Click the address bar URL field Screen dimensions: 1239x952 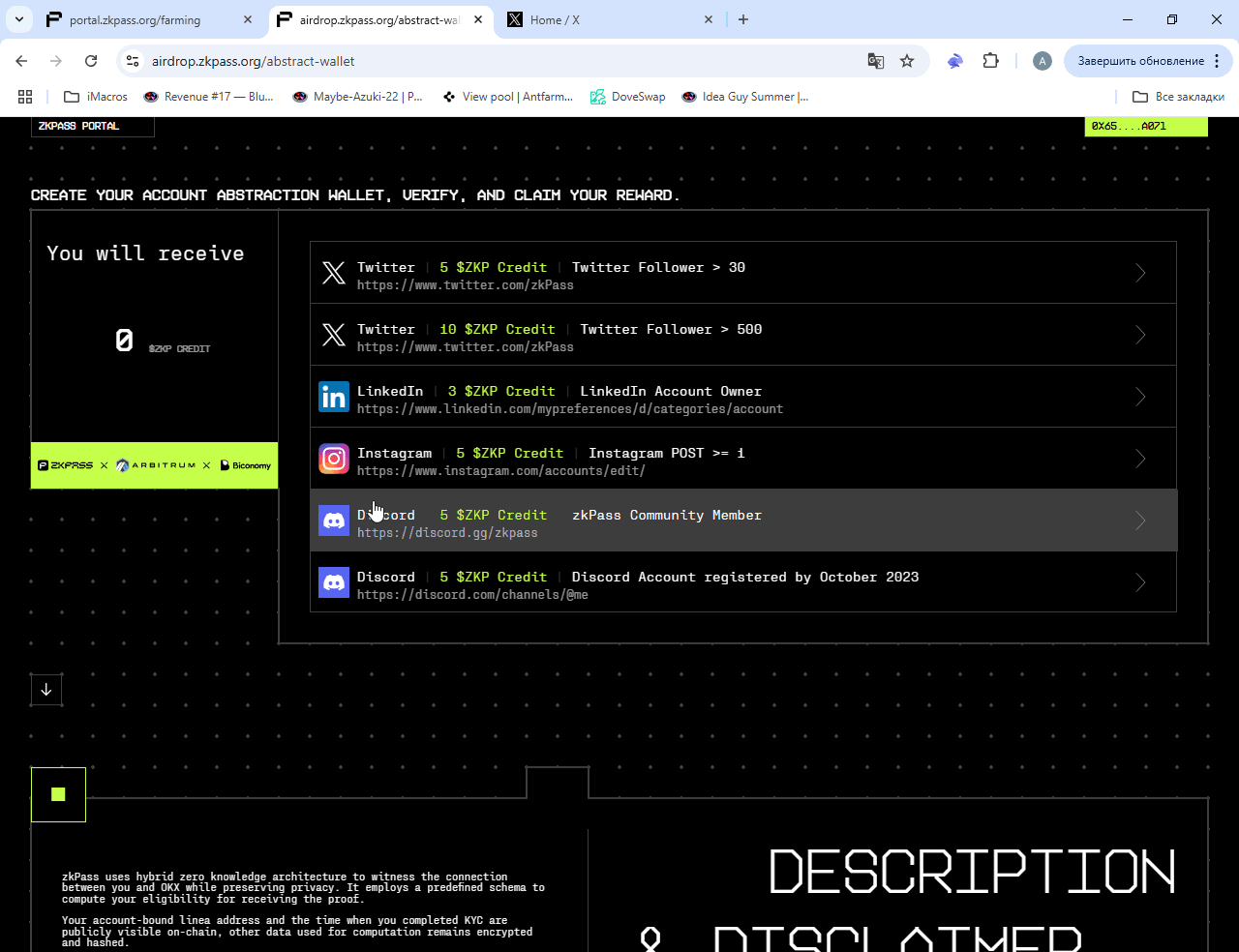click(503, 61)
